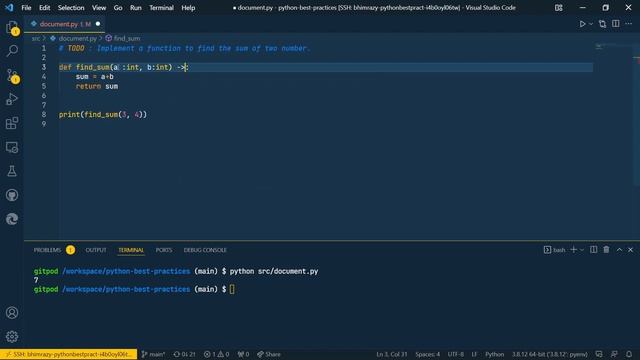
Task: Open the Extensions view
Action: [x=12, y=123]
